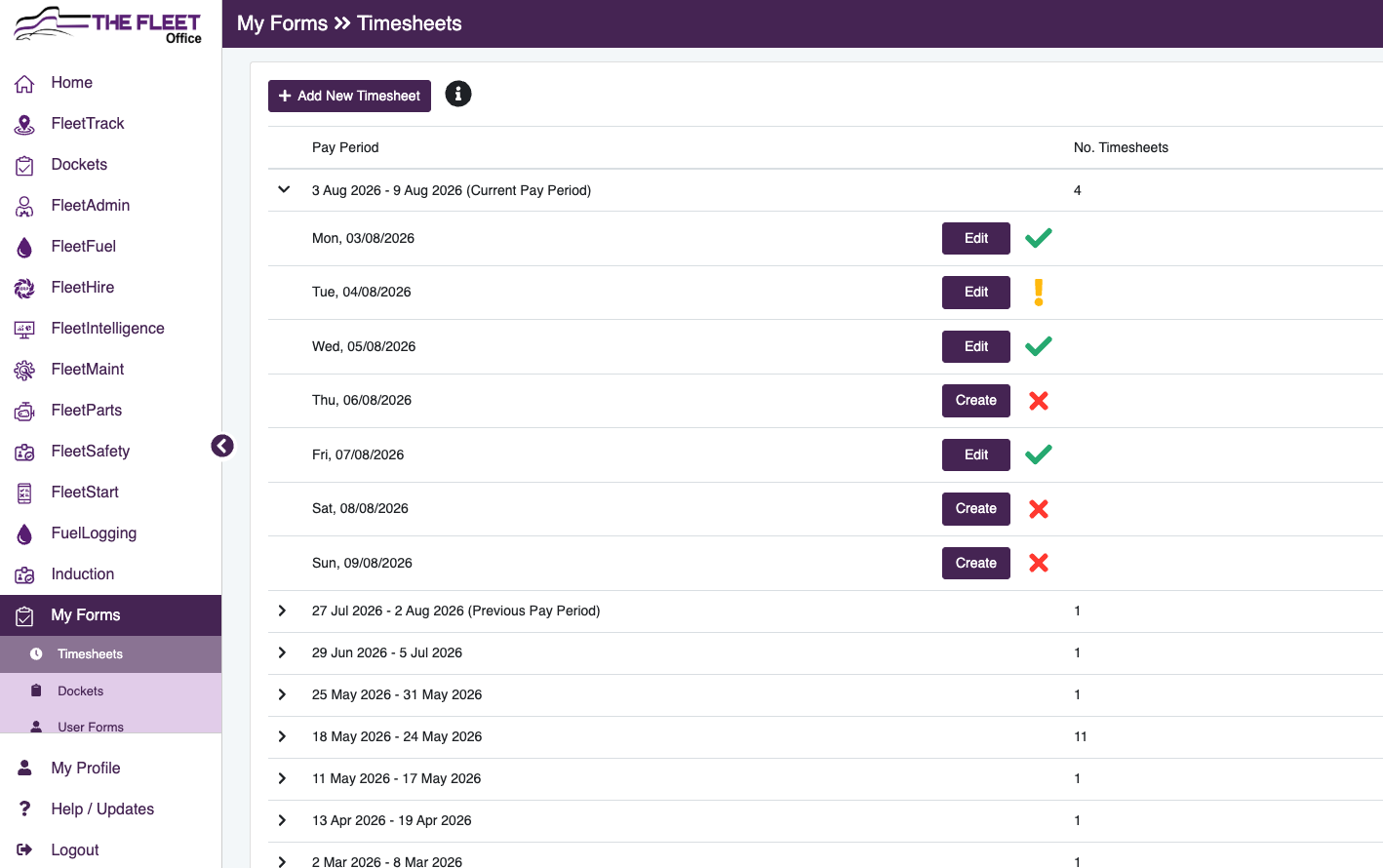Open the FleetFuel droplet icon

pos(24,247)
